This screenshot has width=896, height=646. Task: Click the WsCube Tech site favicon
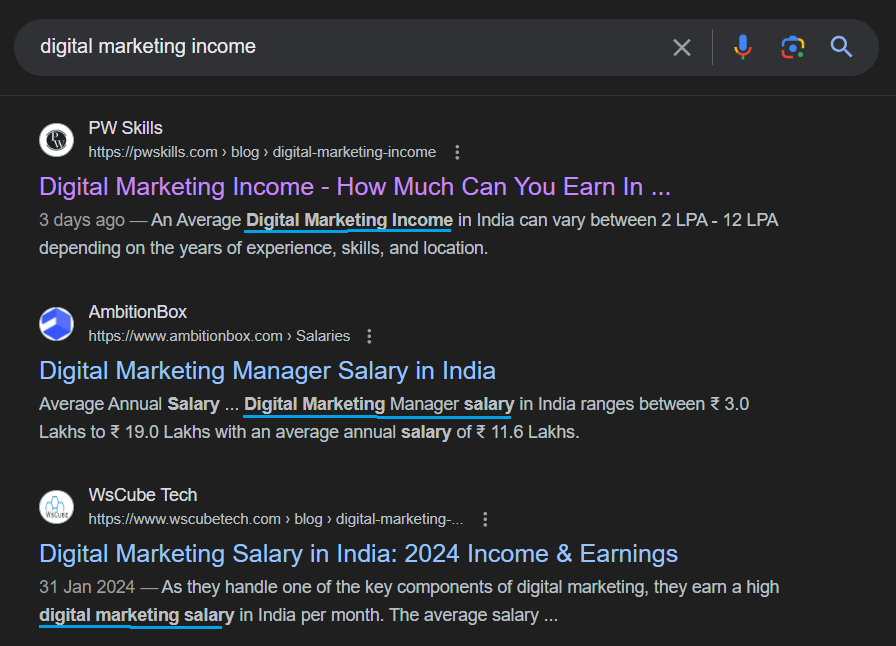(56, 507)
